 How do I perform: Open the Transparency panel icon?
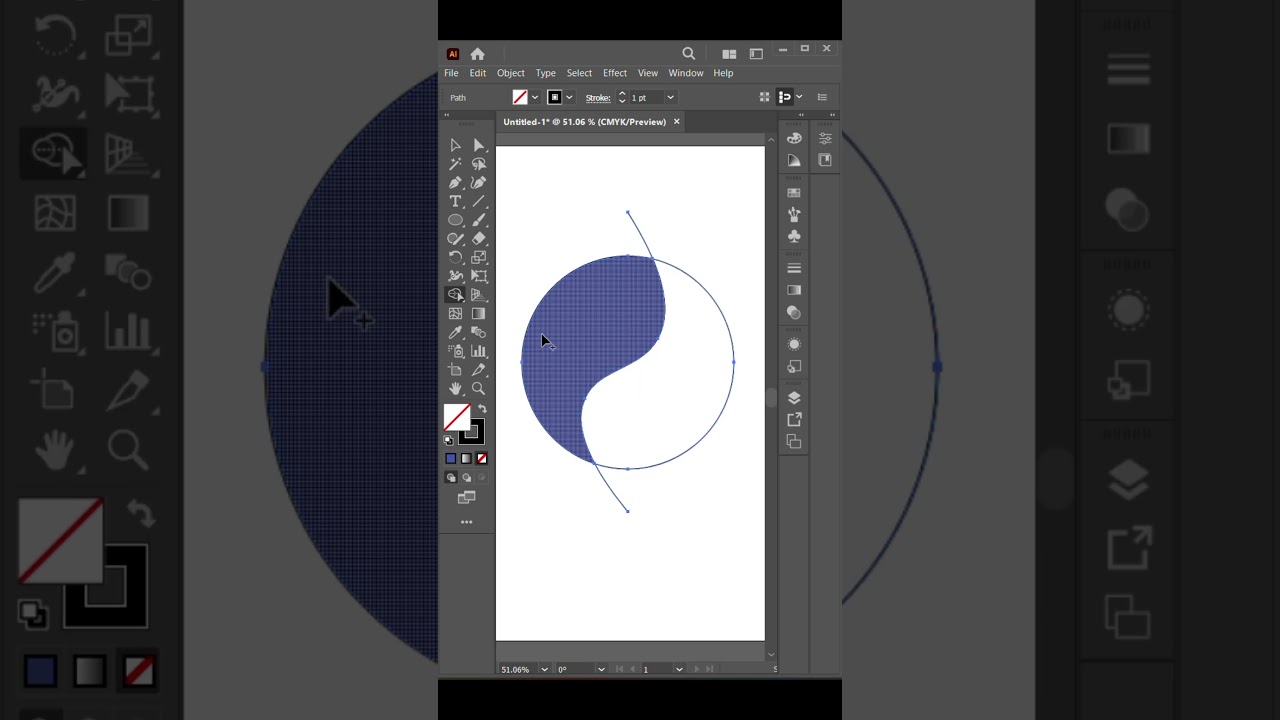point(794,312)
